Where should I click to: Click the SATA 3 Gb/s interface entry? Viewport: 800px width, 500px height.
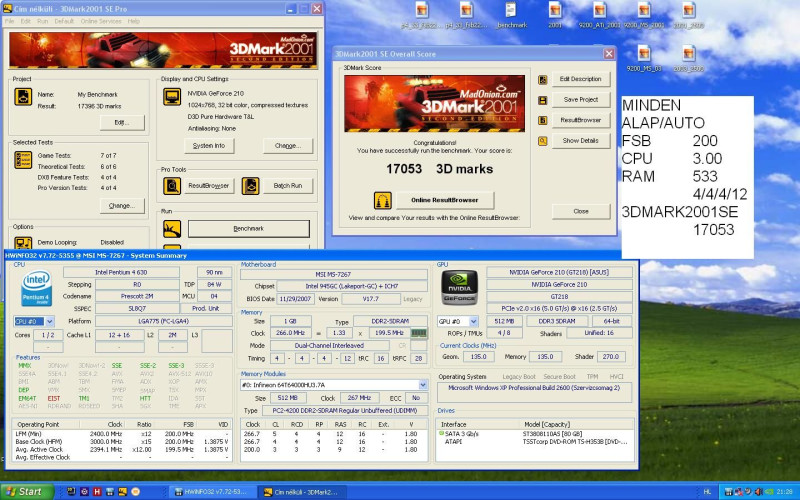(x=462, y=434)
